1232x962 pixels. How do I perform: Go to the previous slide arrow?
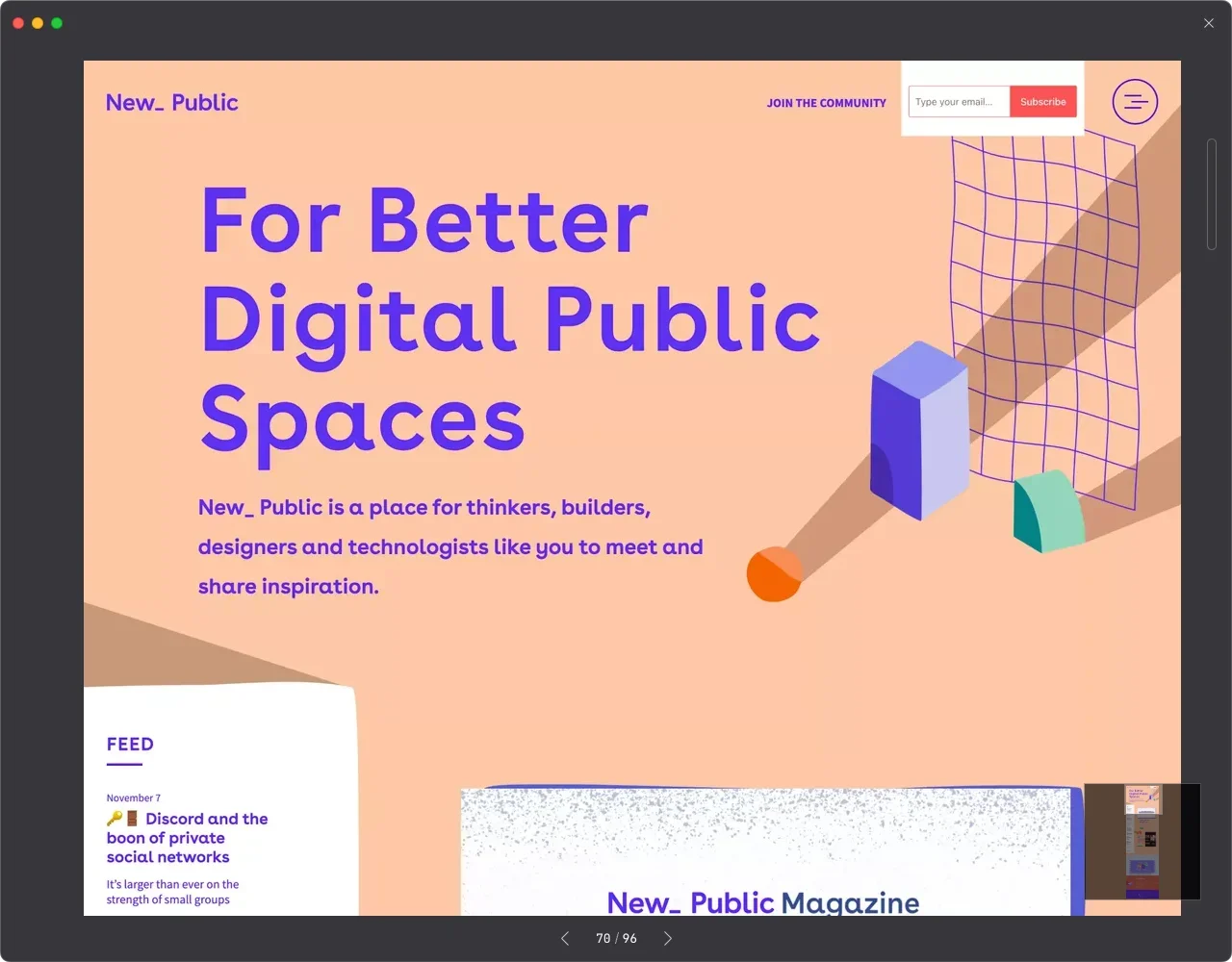pos(565,938)
